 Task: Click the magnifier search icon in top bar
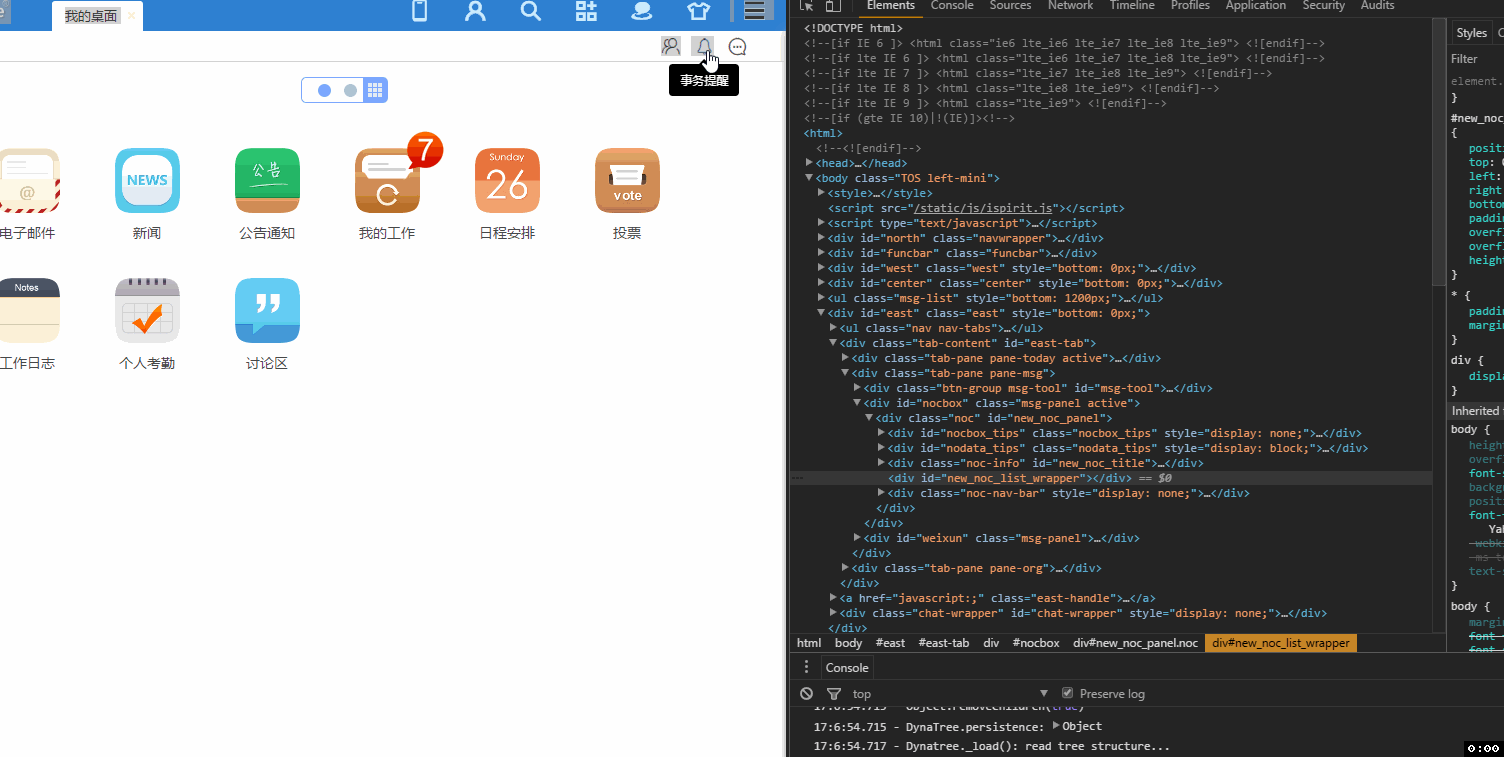[530, 11]
